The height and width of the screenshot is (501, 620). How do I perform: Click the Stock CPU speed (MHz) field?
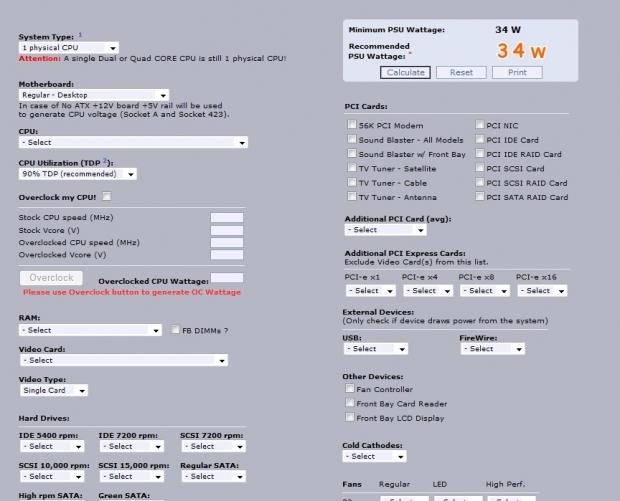tap(227, 217)
